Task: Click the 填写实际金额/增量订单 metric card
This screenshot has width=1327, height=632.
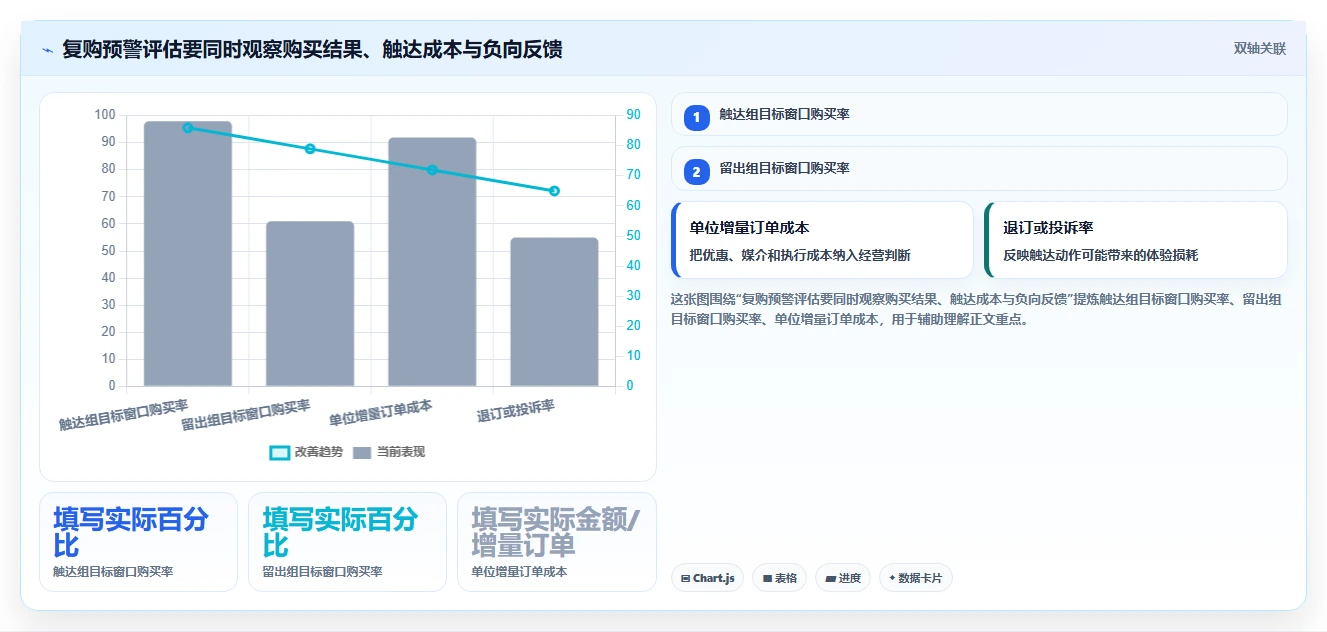Action: [557, 542]
